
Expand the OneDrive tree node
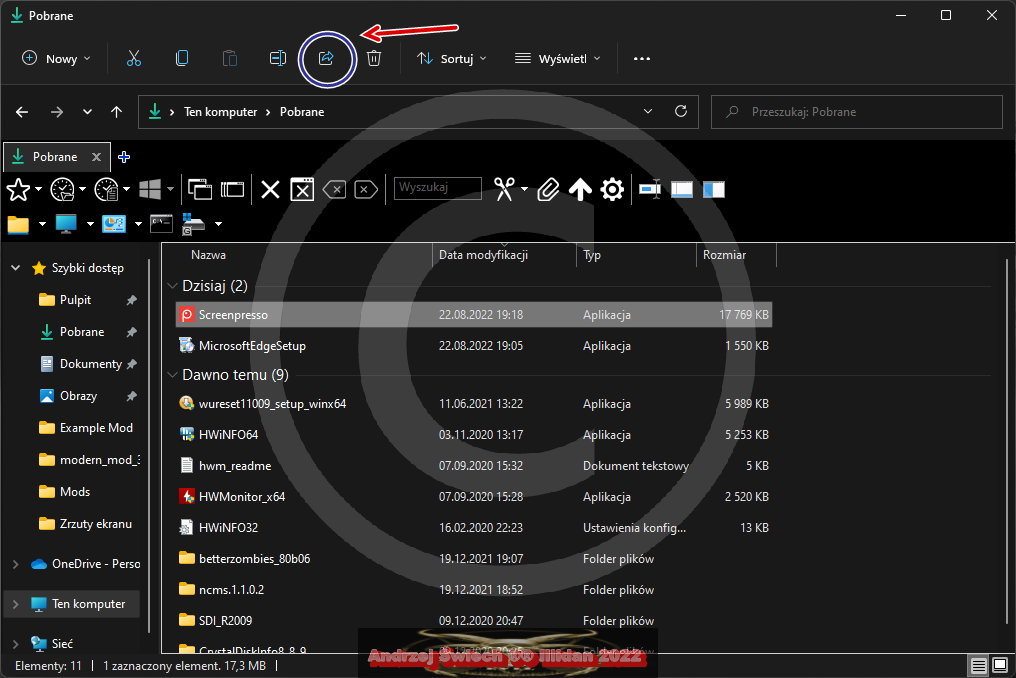click(x=16, y=564)
